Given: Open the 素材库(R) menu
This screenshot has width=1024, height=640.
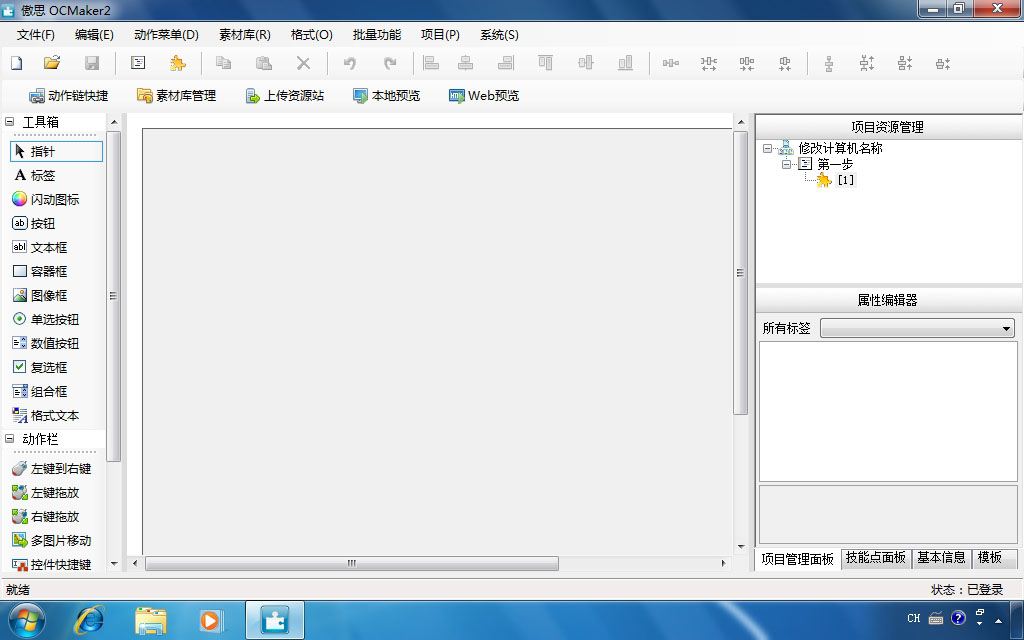Looking at the screenshot, I should tap(244, 35).
